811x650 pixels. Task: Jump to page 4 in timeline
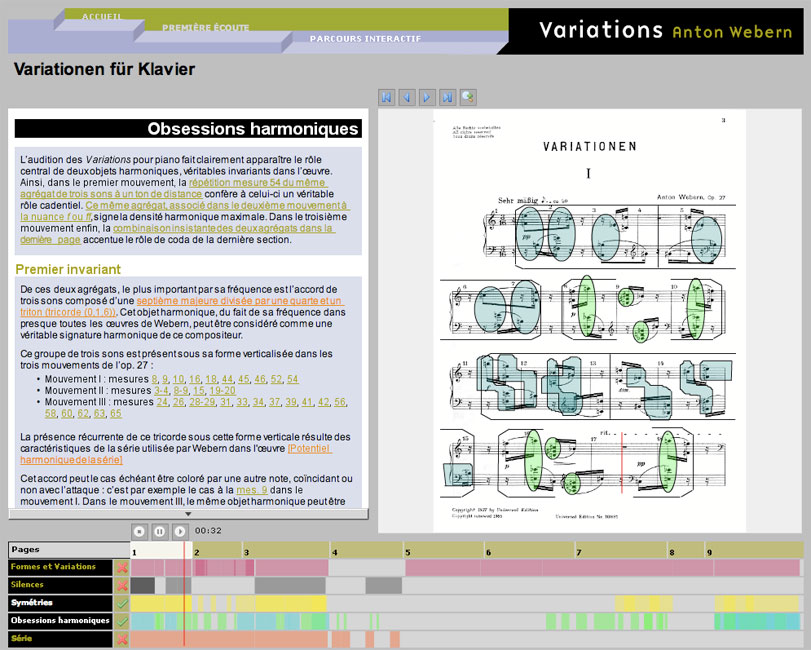(366, 552)
